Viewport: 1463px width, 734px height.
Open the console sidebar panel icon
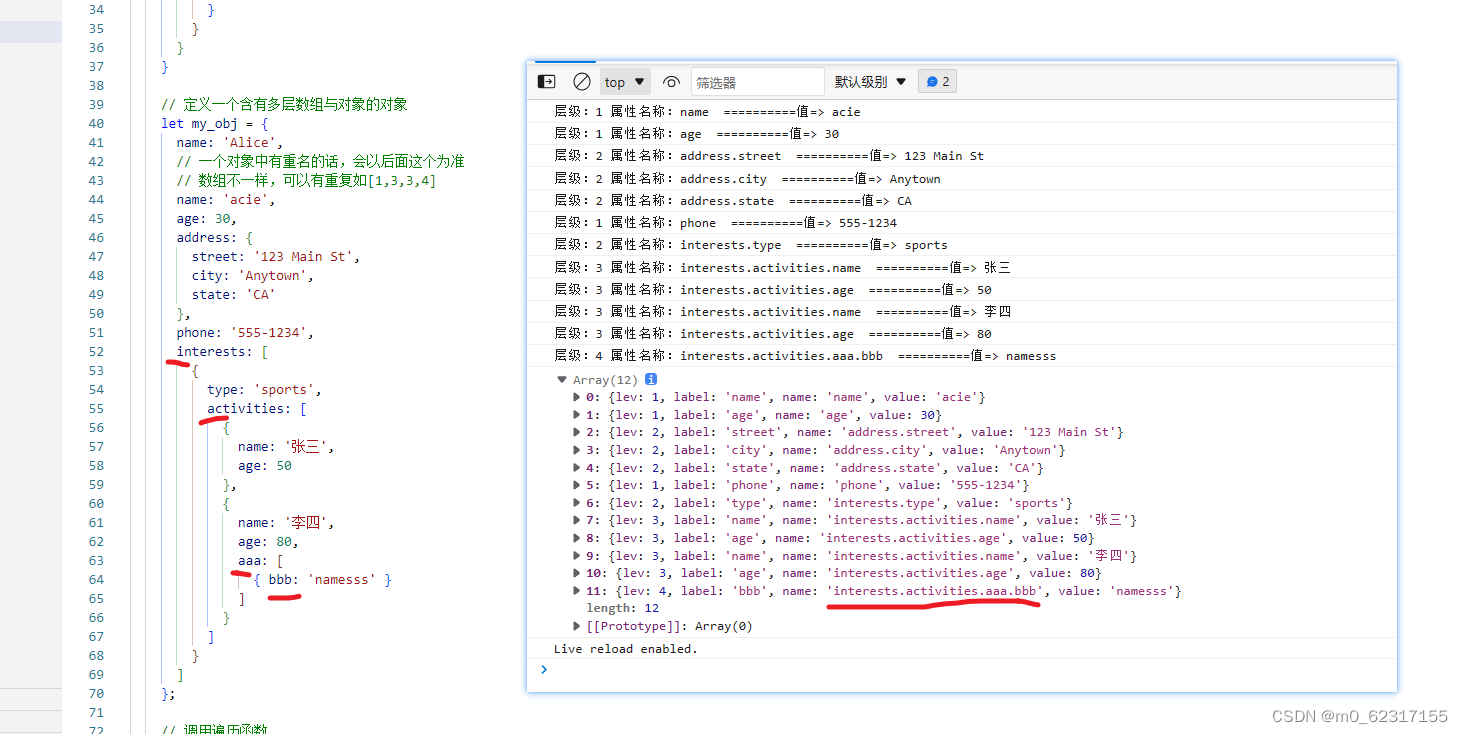545,82
